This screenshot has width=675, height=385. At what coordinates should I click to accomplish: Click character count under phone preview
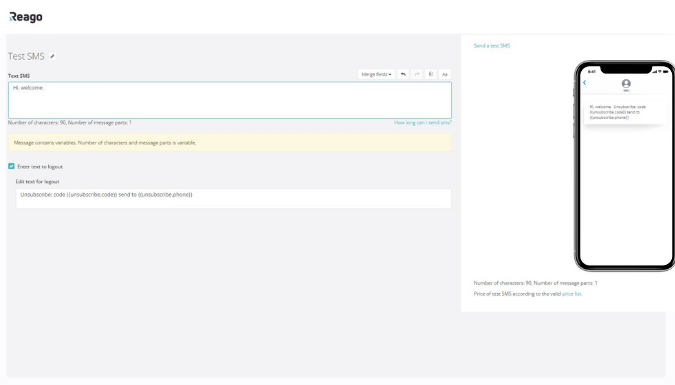(x=536, y=283)
